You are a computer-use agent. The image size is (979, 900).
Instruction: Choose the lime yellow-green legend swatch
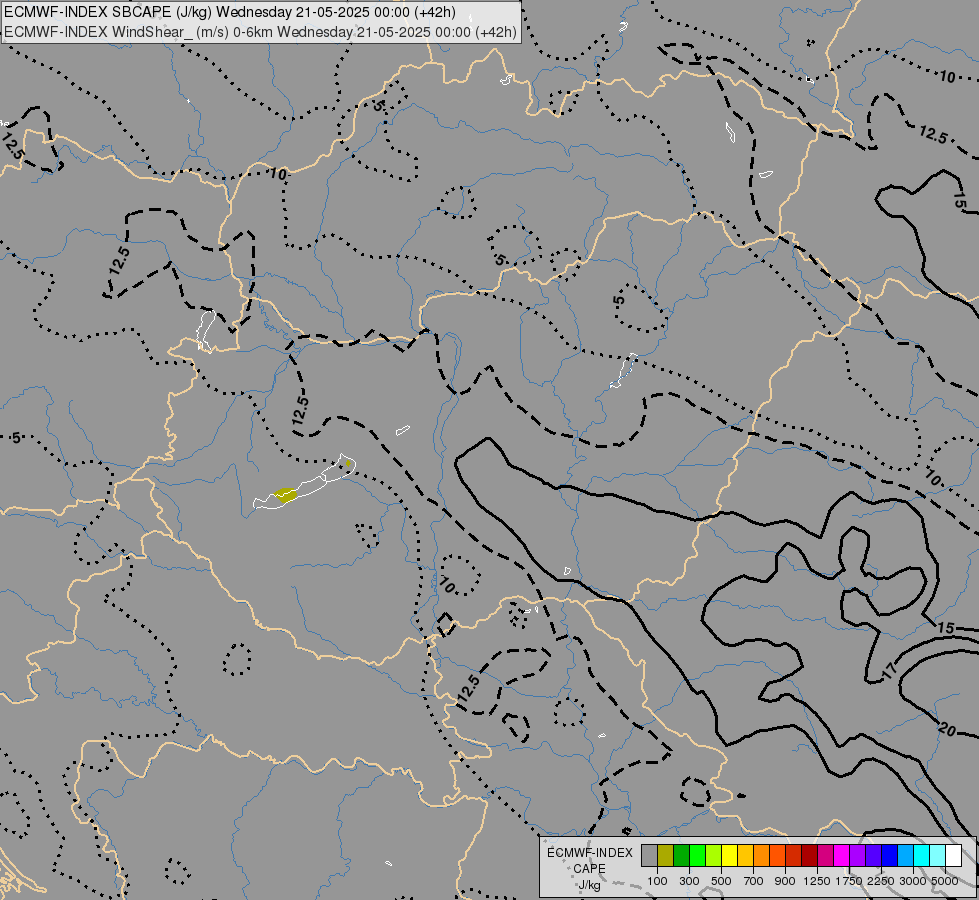coord(714,855)
